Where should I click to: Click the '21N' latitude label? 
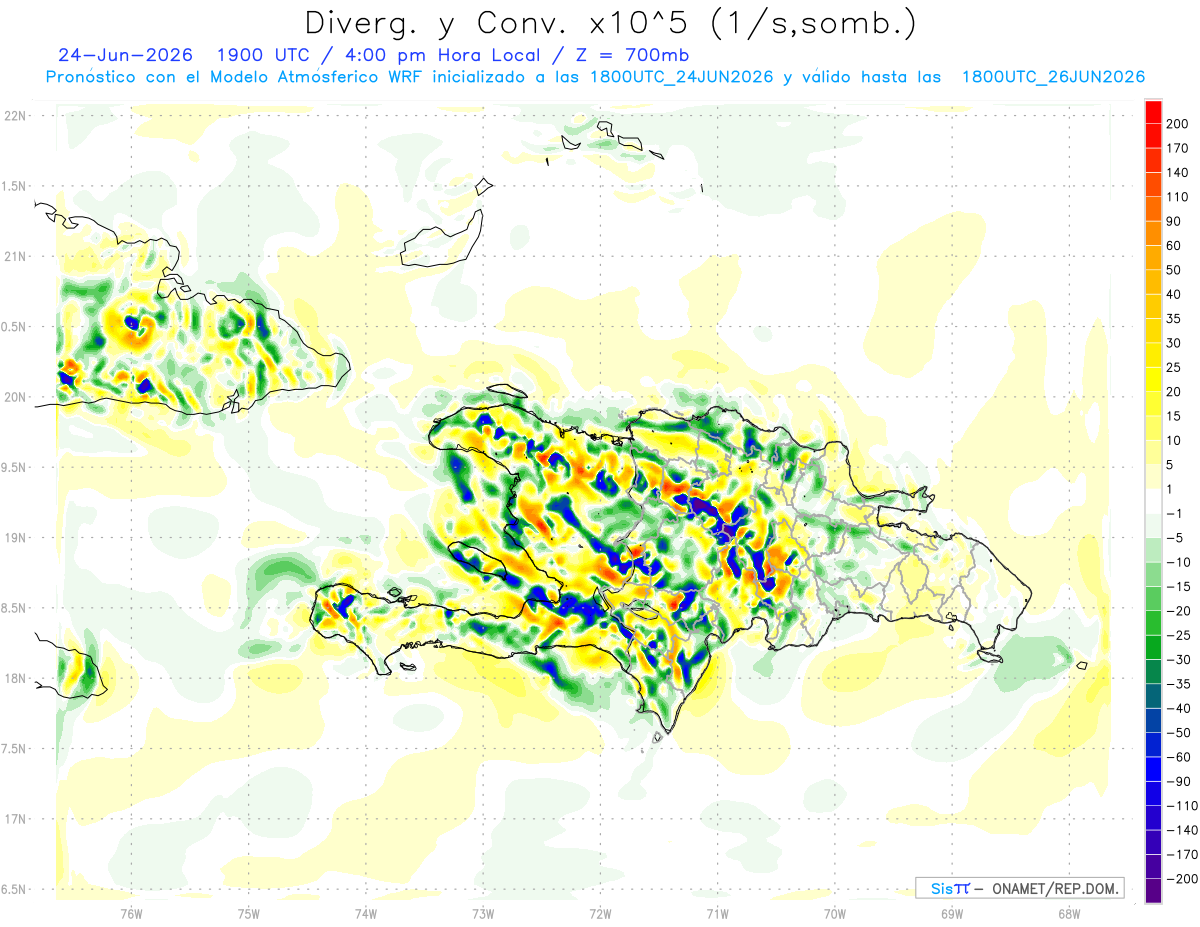(x=14, y=256)
